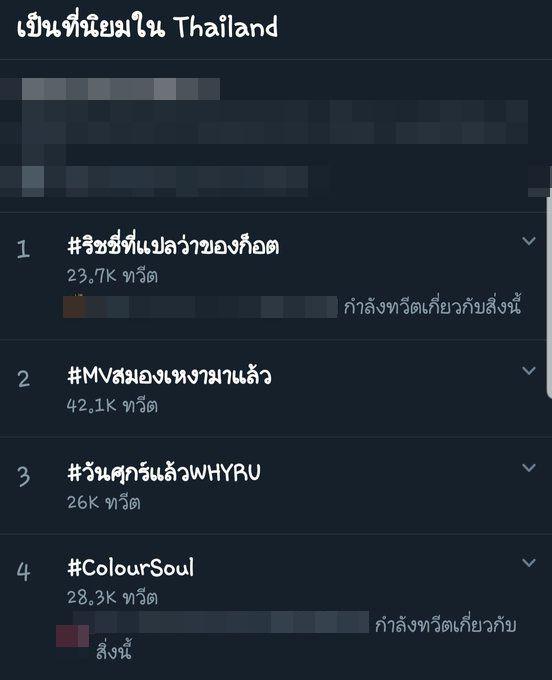The image size is (552, 680).
Task: Select rank number 2 in trend list
Action: click(23, 379)
